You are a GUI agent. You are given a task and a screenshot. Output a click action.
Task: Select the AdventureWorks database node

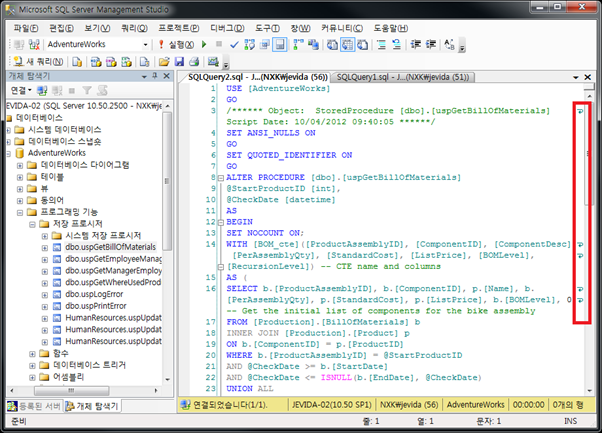click(x=56, y=153)
